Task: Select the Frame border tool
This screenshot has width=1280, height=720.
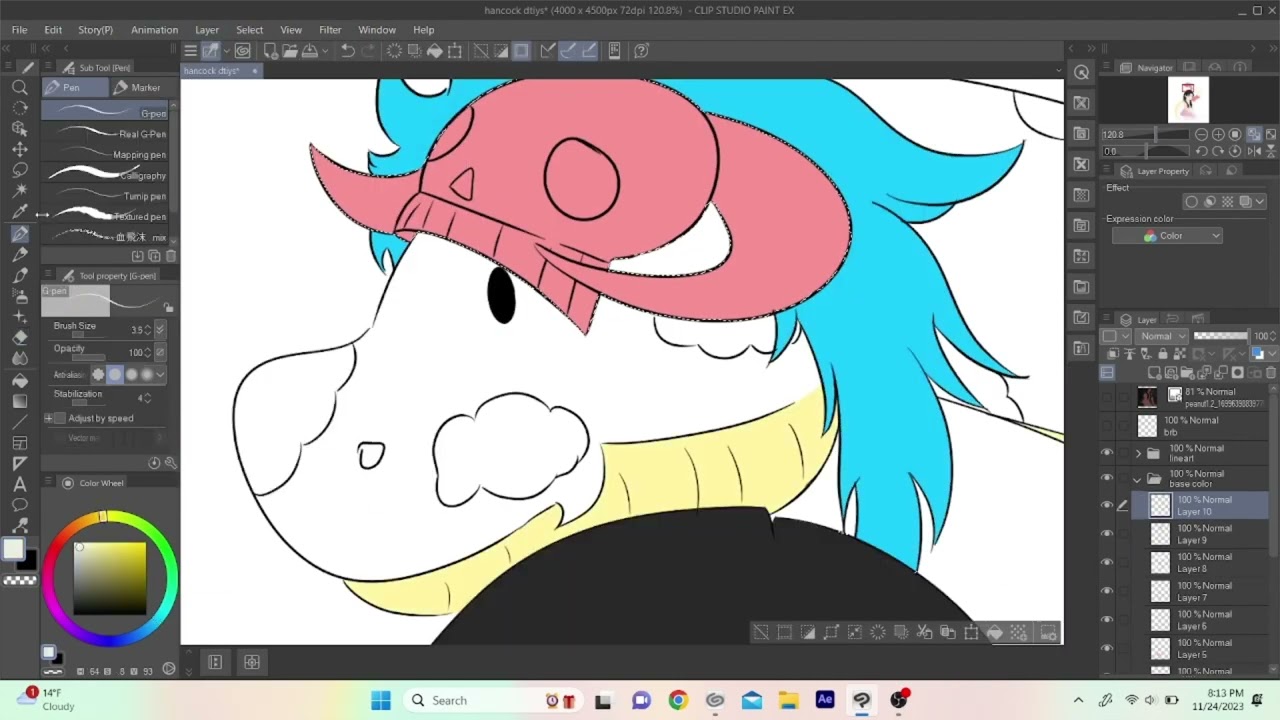Action: tap(19, 443)
